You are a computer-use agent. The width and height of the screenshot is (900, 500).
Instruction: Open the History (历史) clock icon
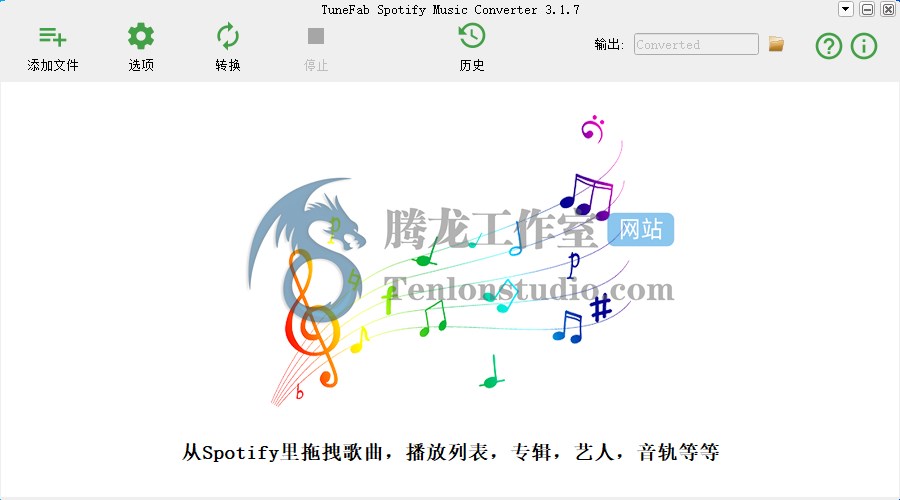(472, 36)
